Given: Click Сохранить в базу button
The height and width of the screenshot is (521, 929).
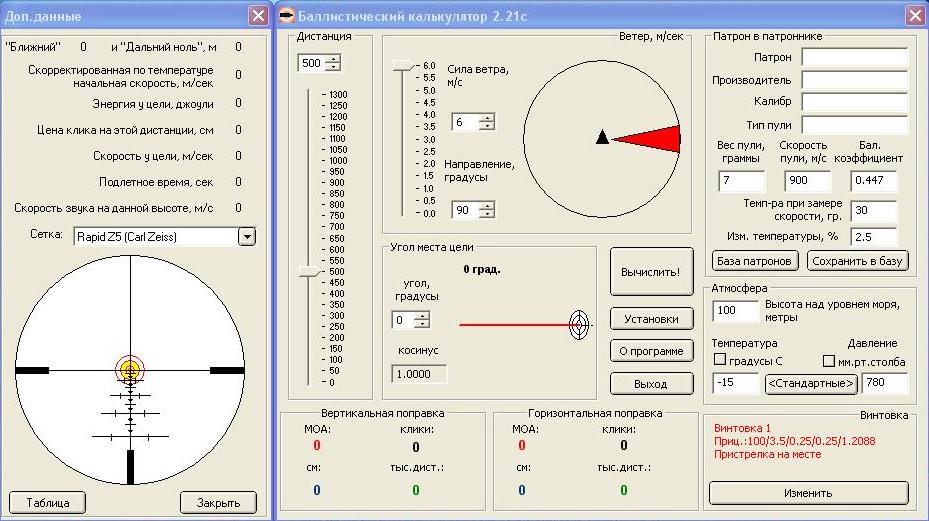Looking at the screenshot, I should tap(857, 261).
